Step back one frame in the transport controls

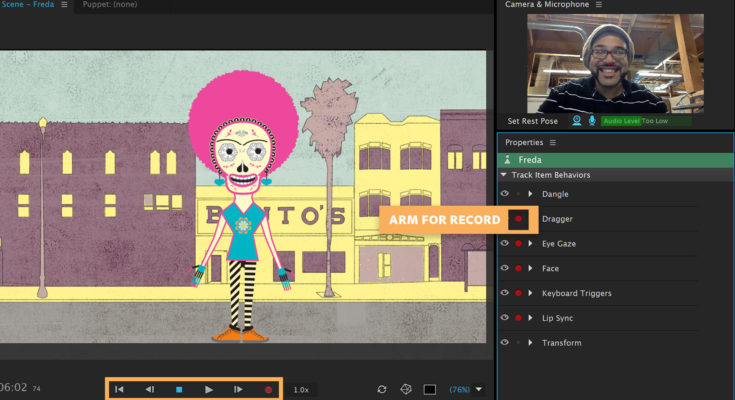[x=150, y=389]
